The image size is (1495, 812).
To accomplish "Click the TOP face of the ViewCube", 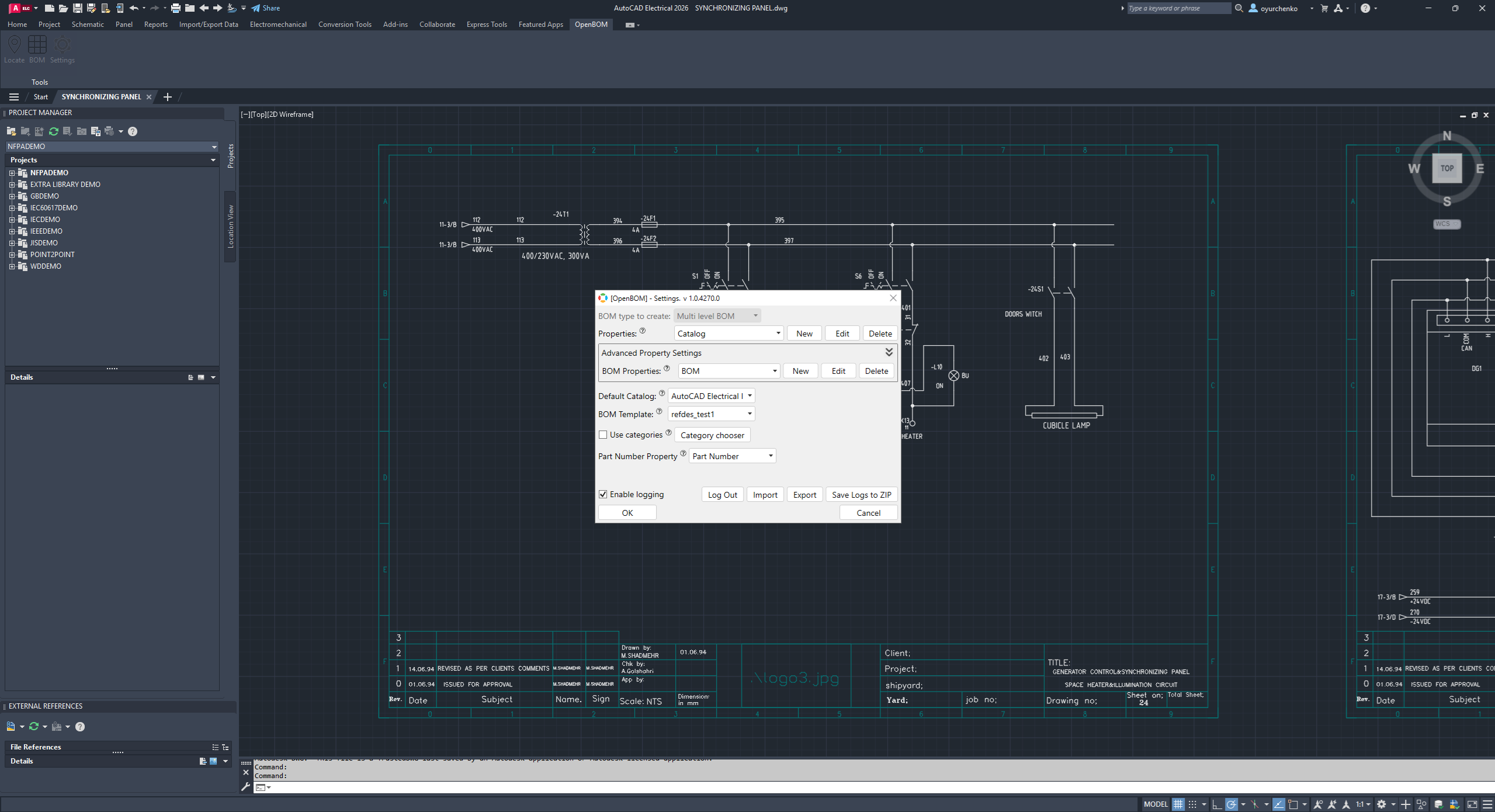I will 1447,168.
